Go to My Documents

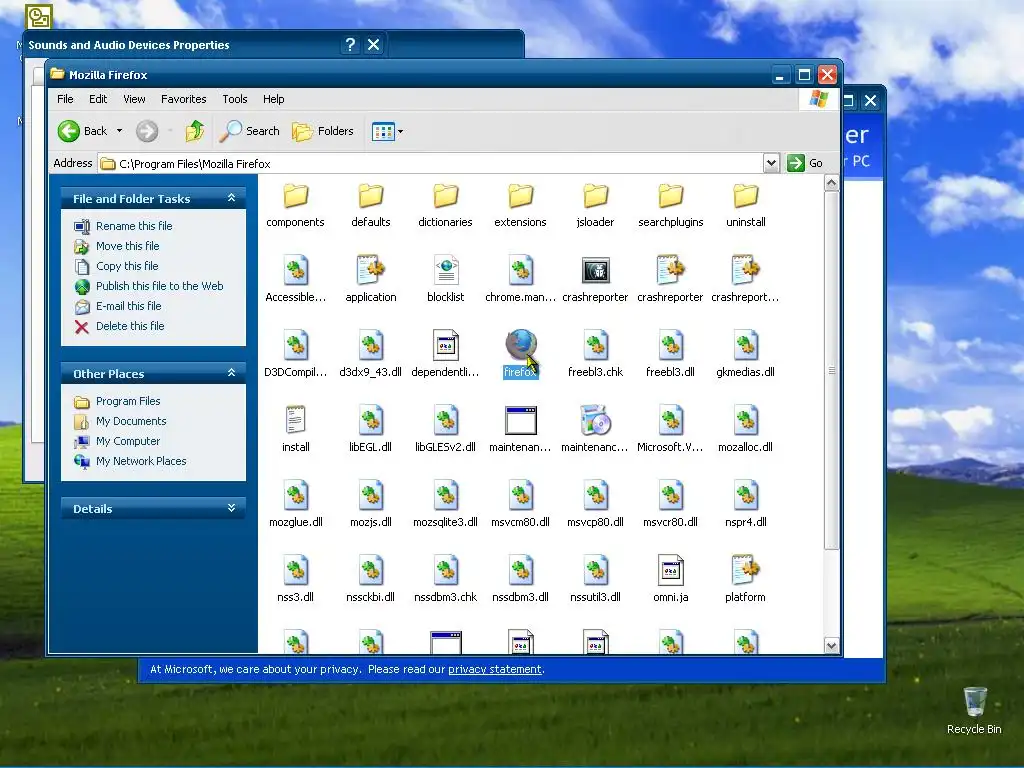point(131,421)
